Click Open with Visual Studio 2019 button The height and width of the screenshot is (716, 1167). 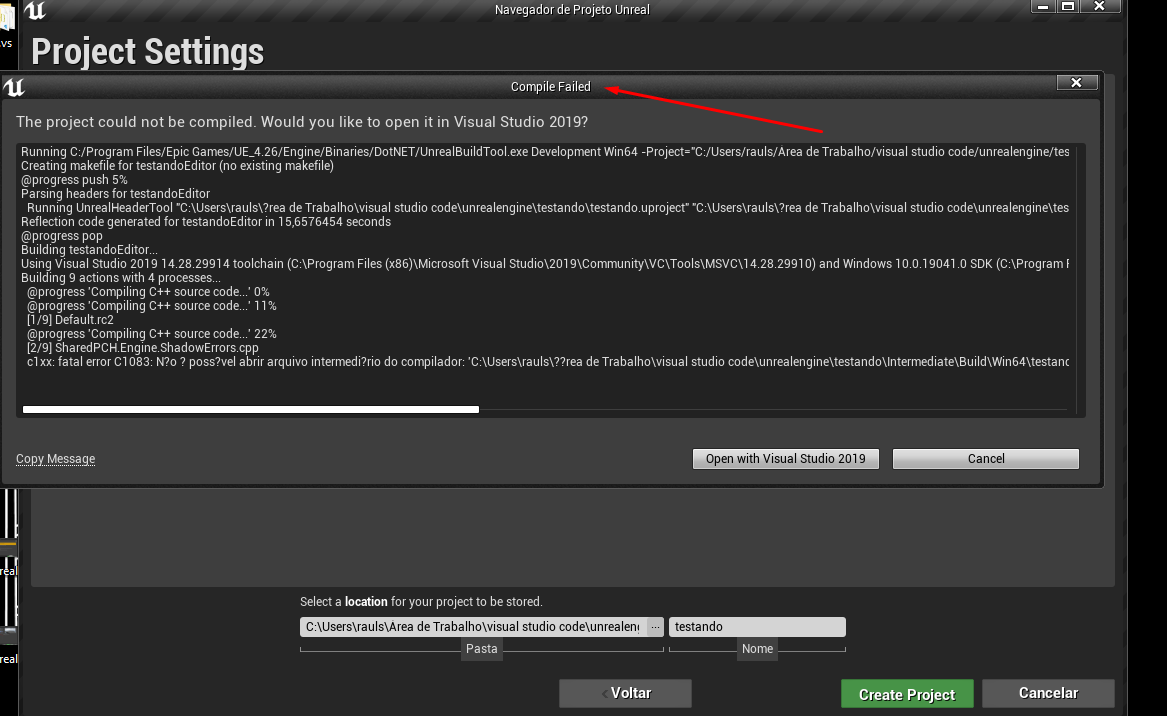coord(785,458)
